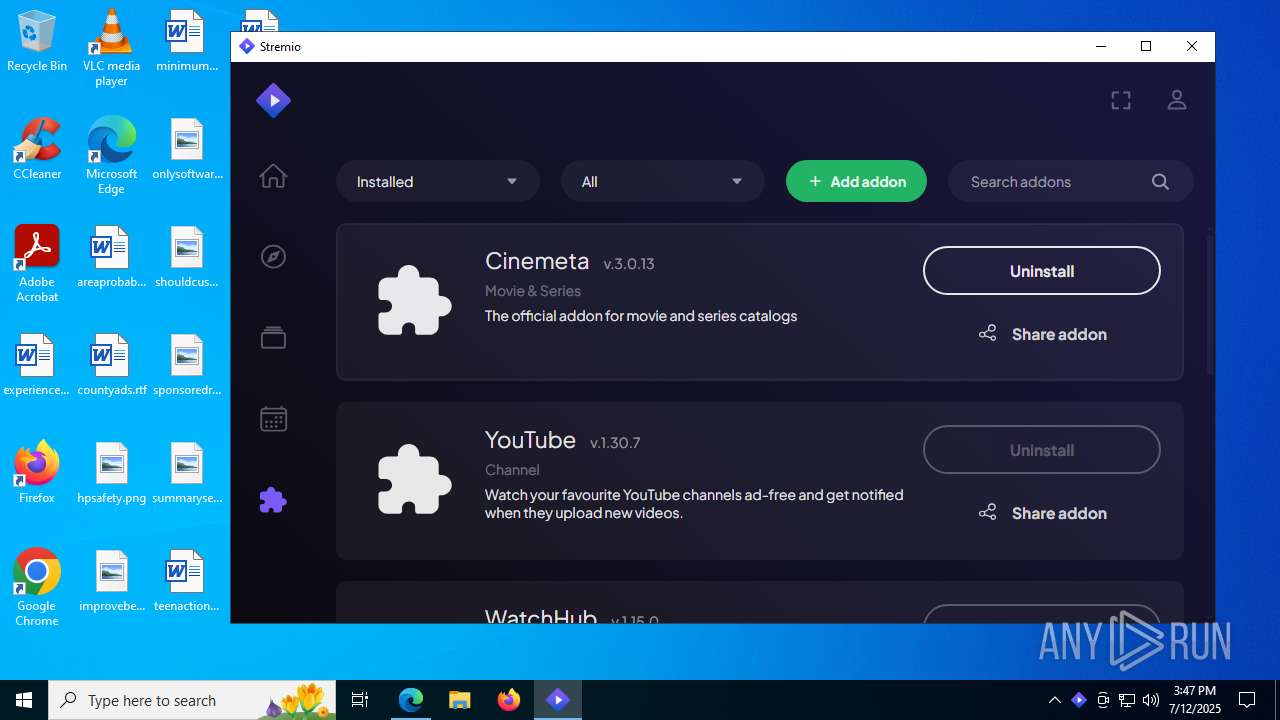Open the Windows Start menu
Viewport: 1280px width, 720px height.
coord(24,700)
